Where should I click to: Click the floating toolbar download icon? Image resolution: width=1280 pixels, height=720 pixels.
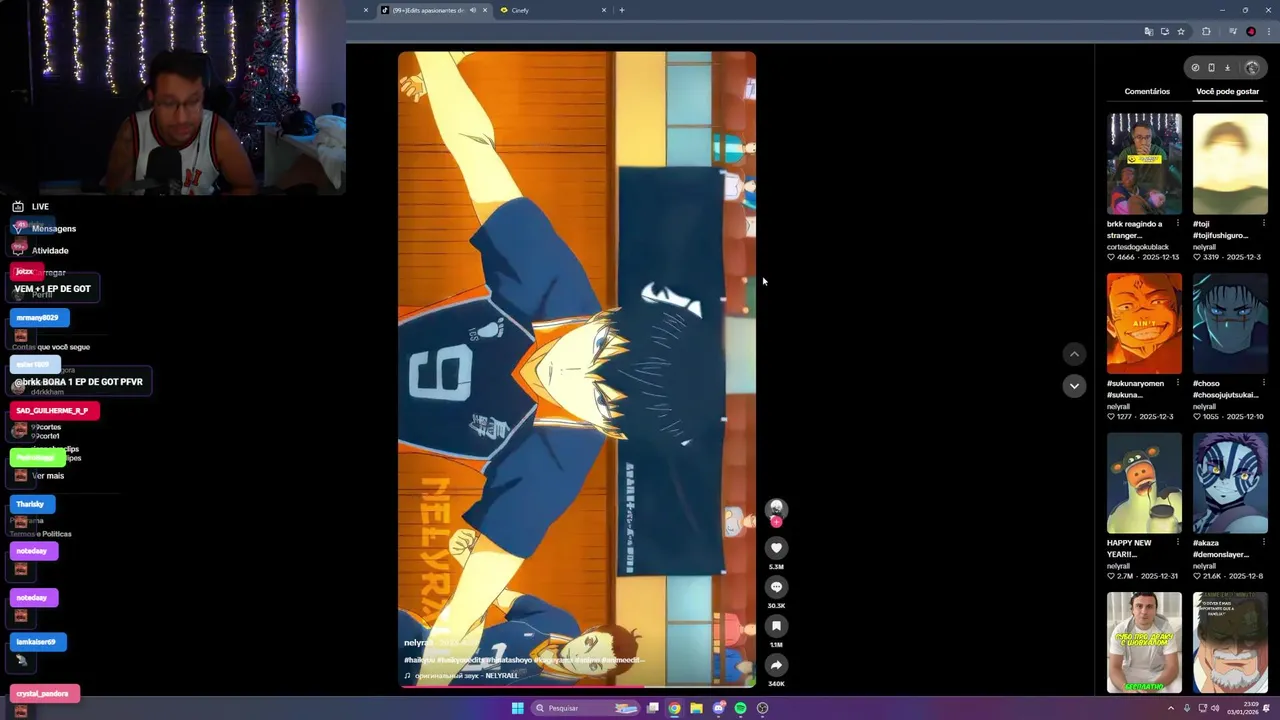[1228, 68]
